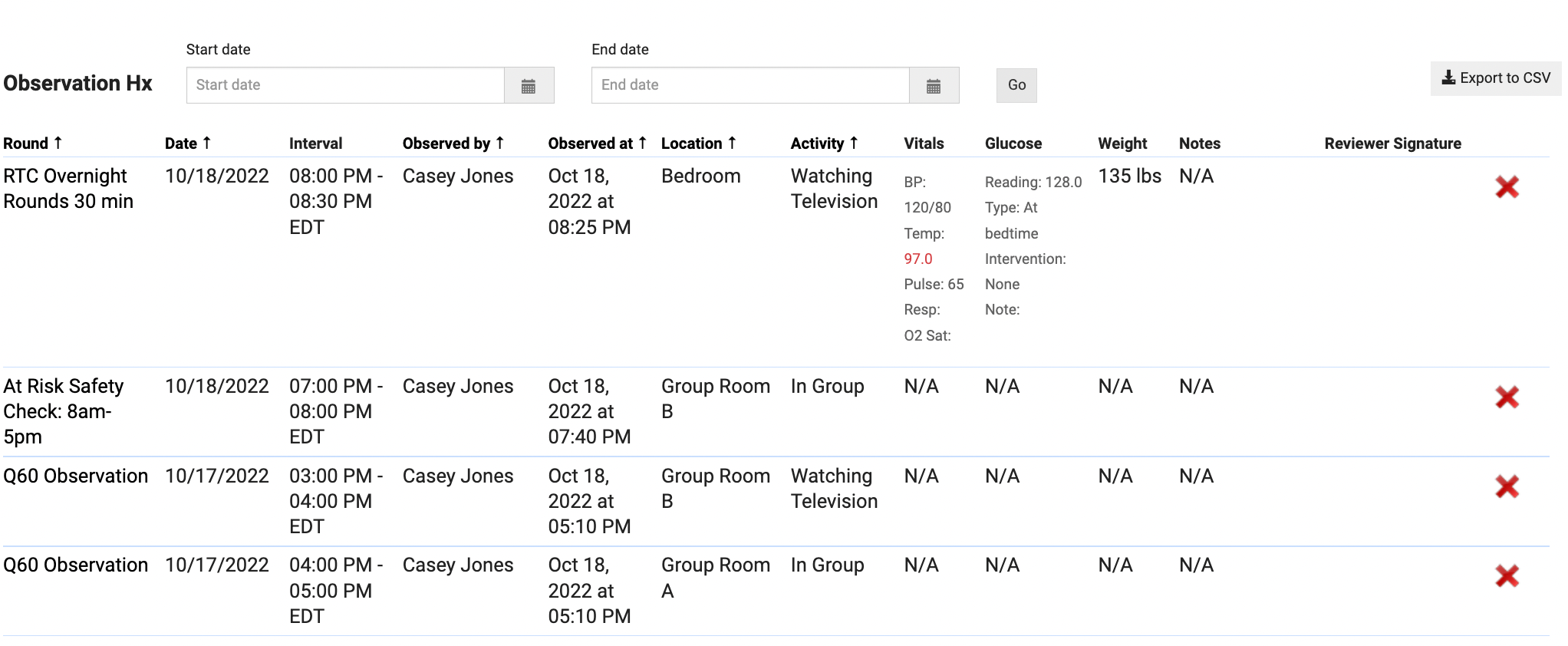This screenshot has height=646, width=1568.
Task: Click the Go button
Action: [1016, 85]
